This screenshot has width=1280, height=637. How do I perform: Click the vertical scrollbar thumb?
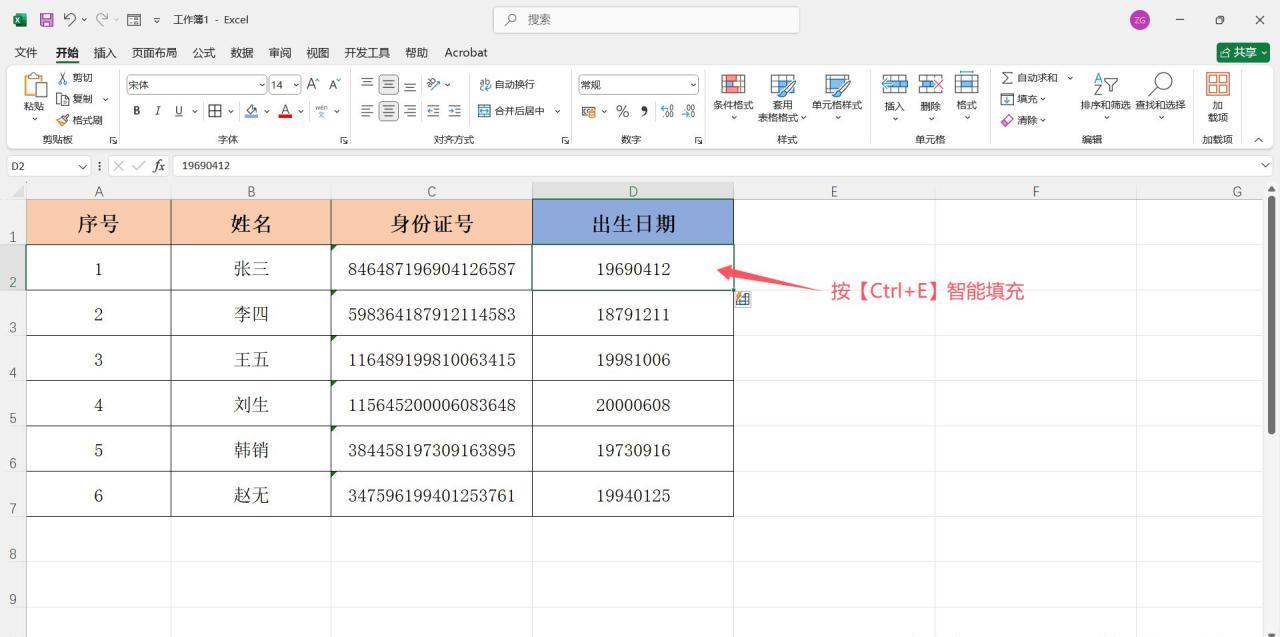click(x=1272, y=315)
